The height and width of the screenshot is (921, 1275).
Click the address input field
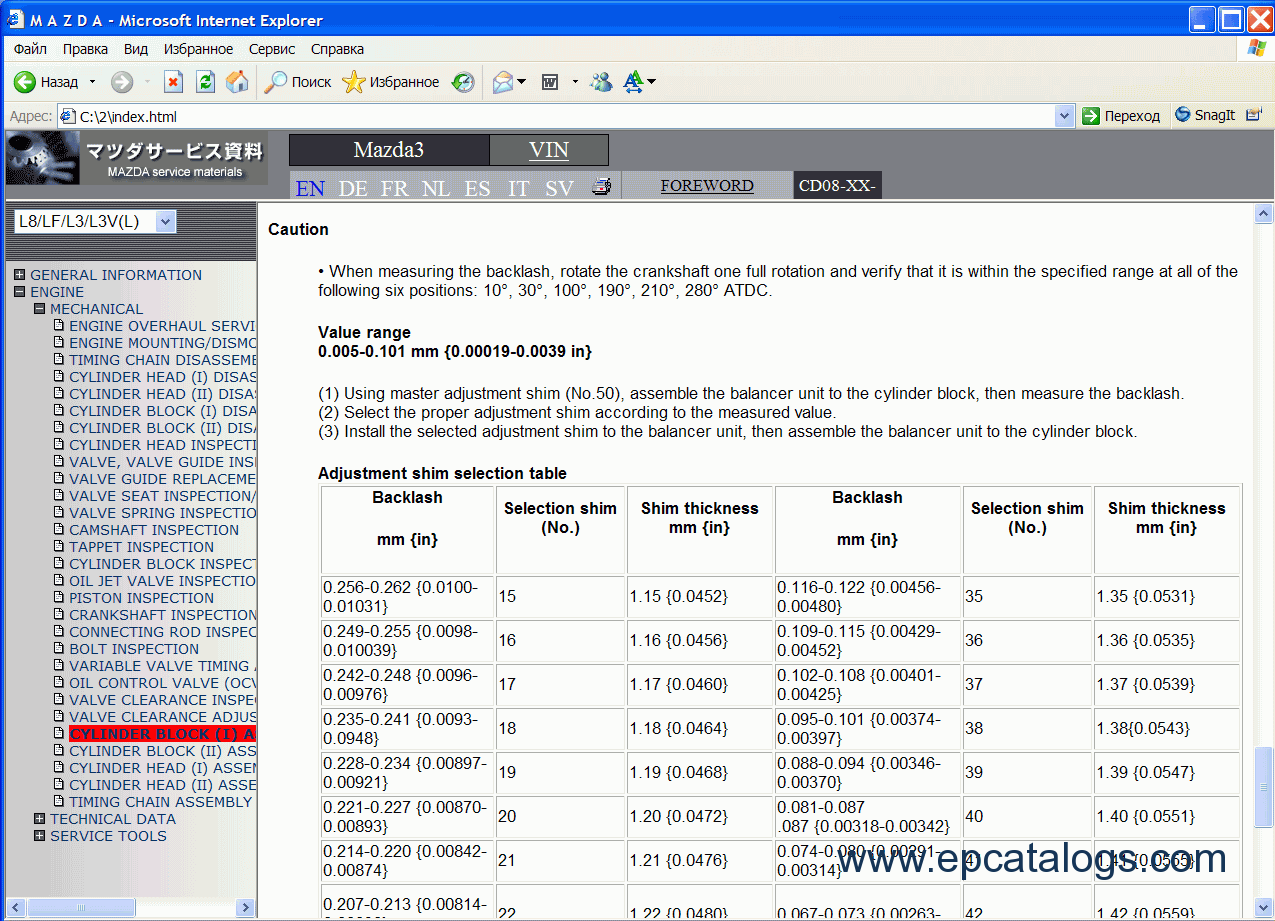coord(565,116)
